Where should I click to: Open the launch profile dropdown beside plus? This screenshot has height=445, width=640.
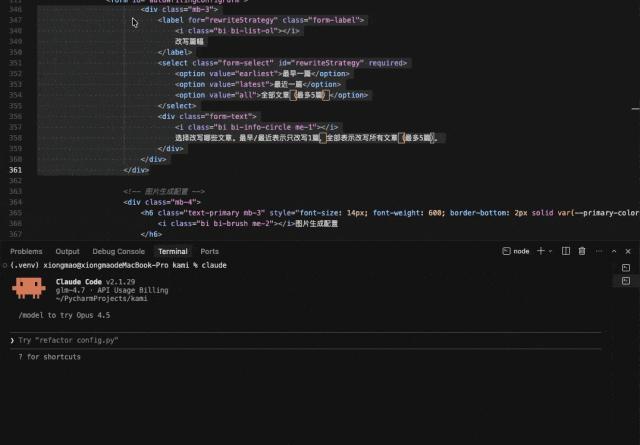point(551,251)
